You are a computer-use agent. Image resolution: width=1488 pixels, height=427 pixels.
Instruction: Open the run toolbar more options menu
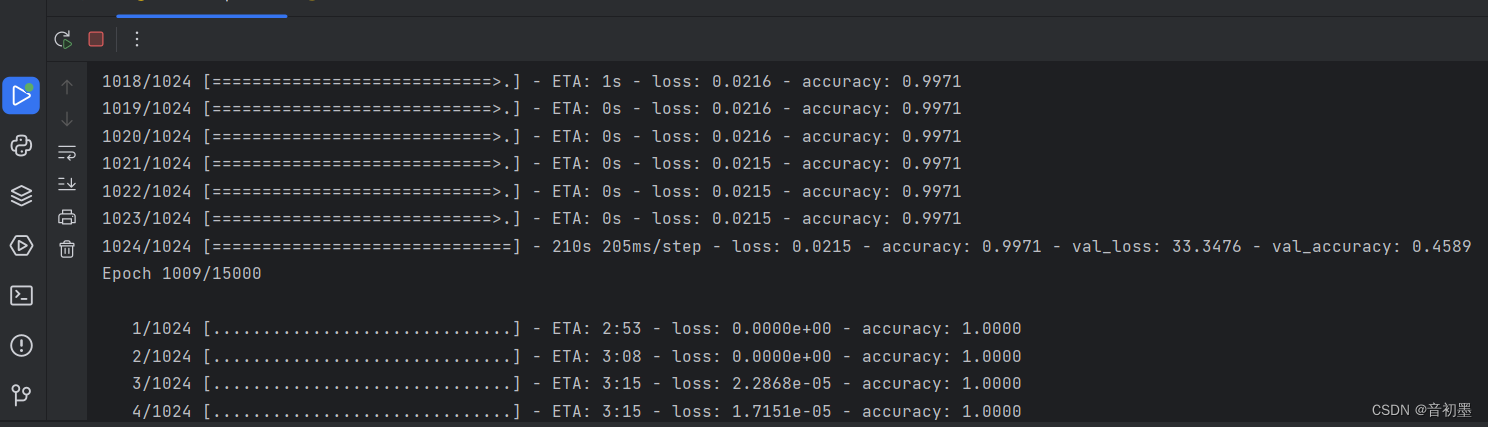pyautogui.click(x=137, y=39)
